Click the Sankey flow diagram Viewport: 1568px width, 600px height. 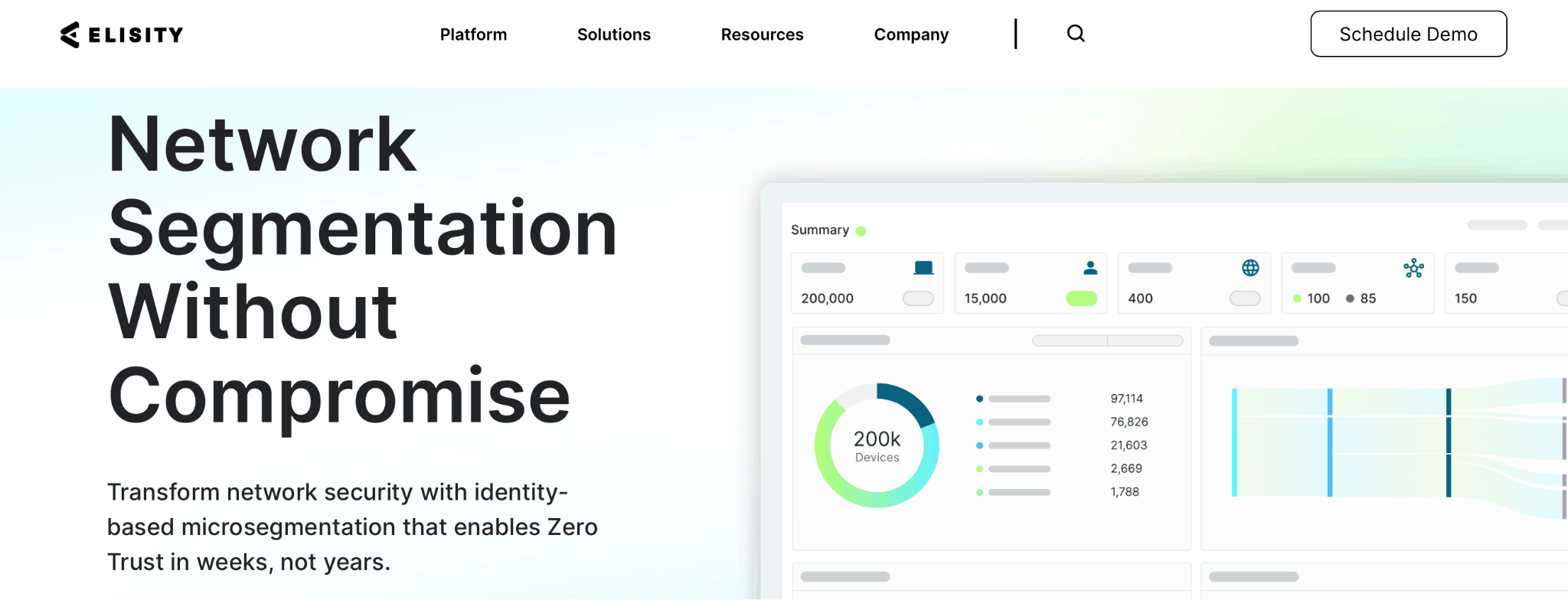[x=1400, y=448]
